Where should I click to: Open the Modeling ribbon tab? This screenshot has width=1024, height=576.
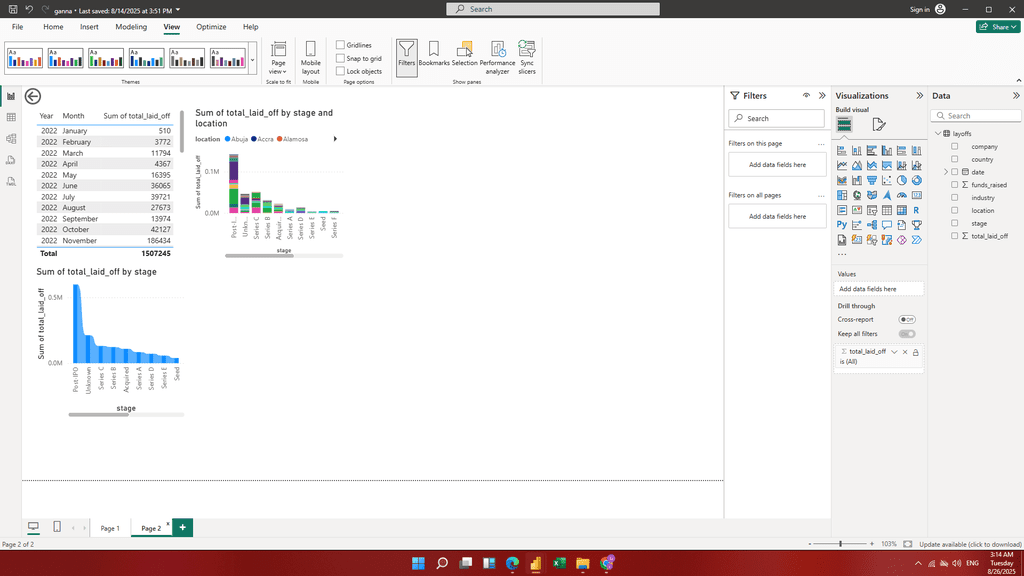coord(131,27)
